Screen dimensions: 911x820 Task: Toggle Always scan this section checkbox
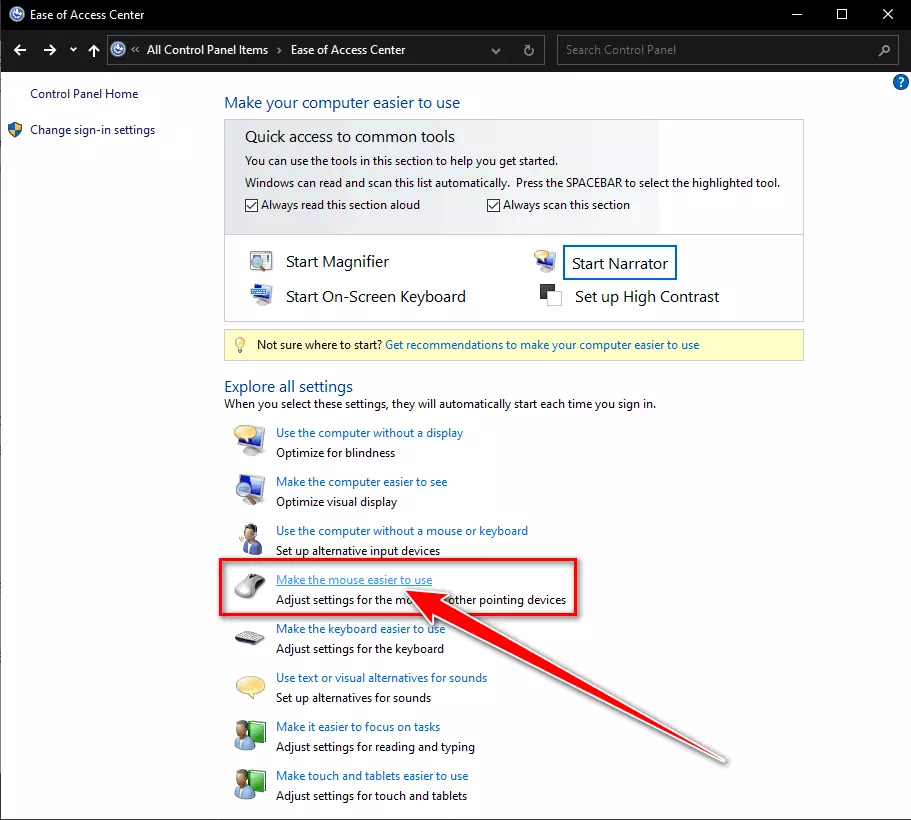point(493,205)
